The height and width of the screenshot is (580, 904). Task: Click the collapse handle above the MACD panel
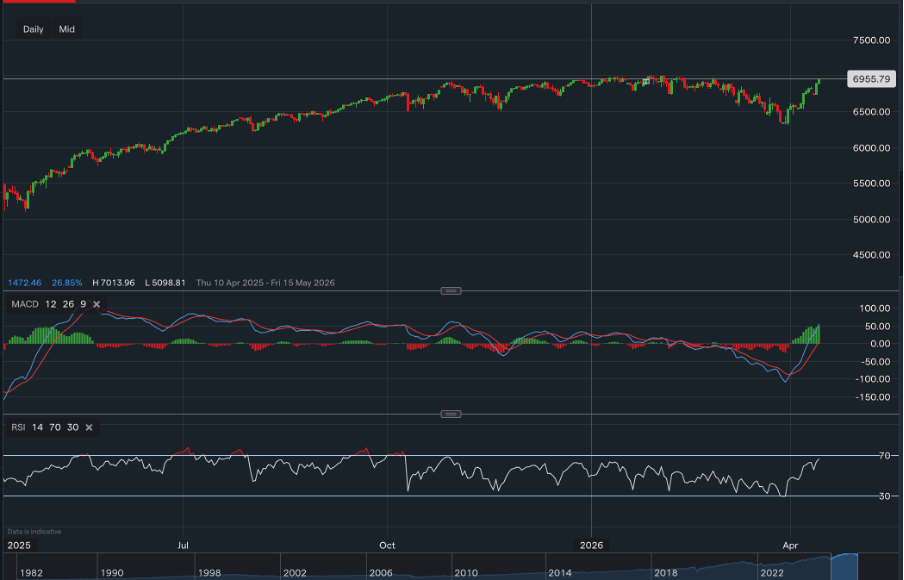451,290
